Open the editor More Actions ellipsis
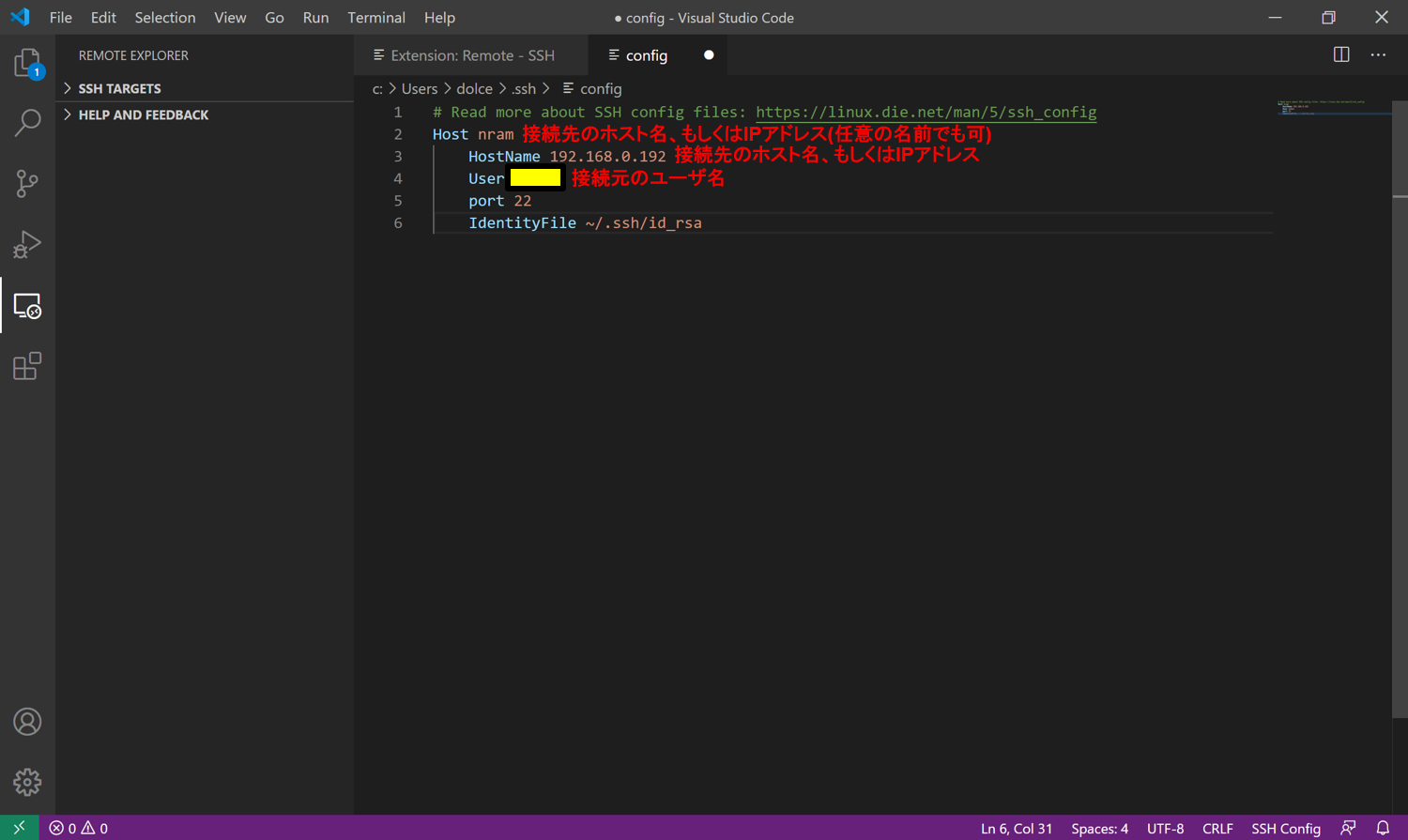The width and height of the screenshot is (1408, 840). pyautogui.click(x=1378, y=54)
